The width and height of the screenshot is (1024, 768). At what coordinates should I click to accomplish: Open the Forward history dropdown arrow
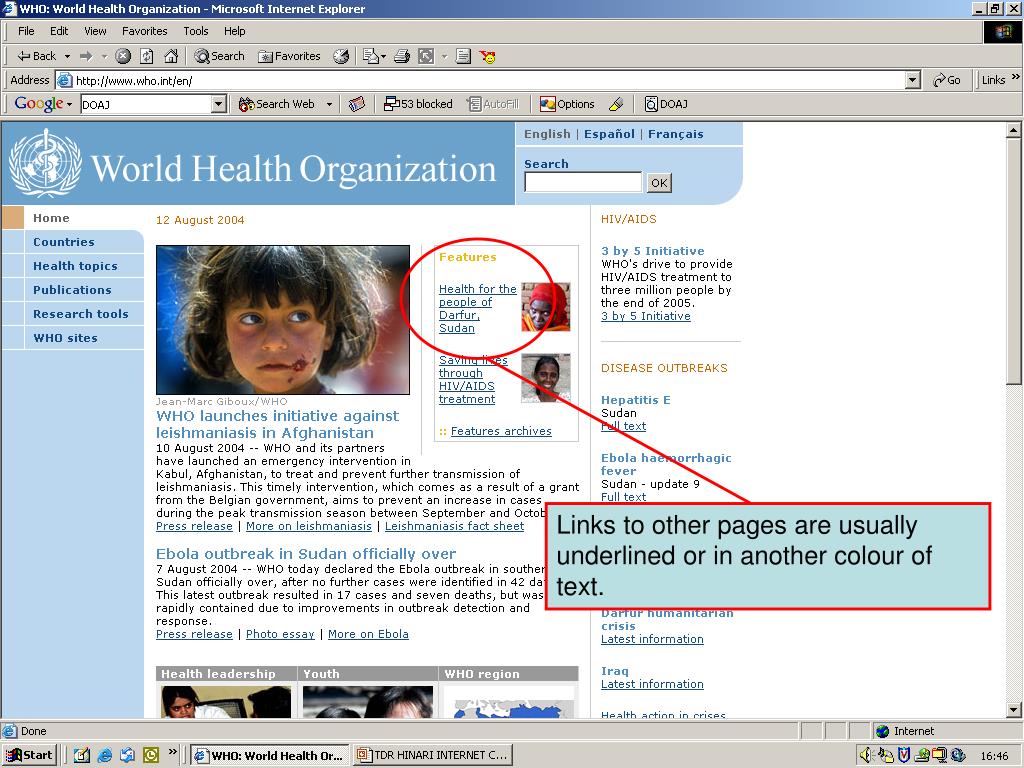pyautogui.click(x=104, y=56)
